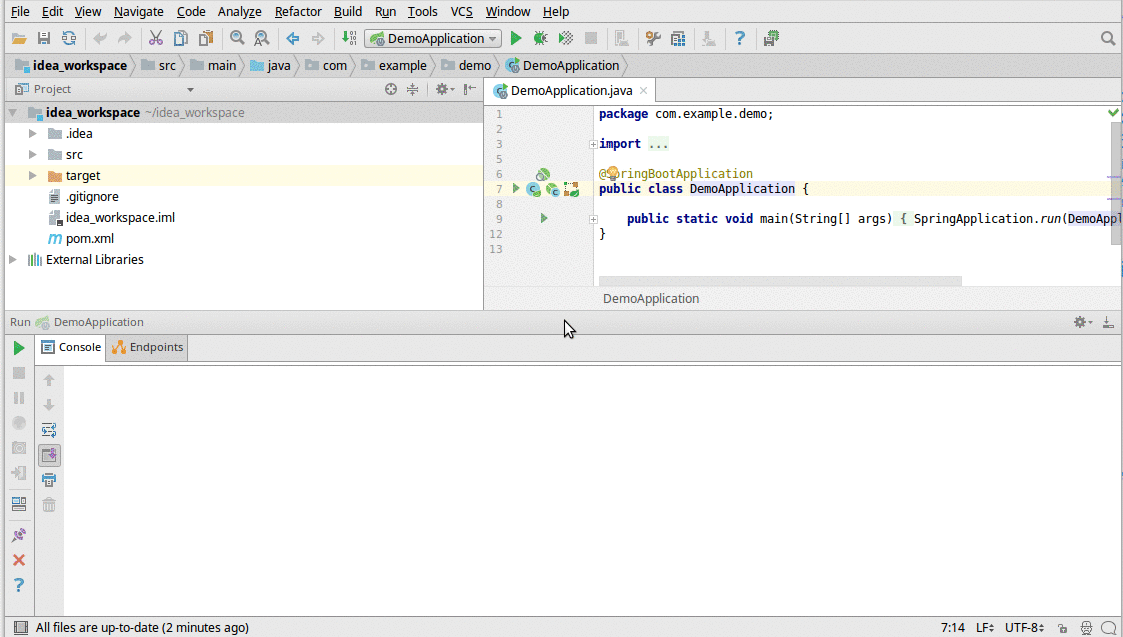Screen dimensions: 1123x637
Task: Click the Spring bean gutter icon on line 6
Action: pyautogui.click(x=543, y=174)
